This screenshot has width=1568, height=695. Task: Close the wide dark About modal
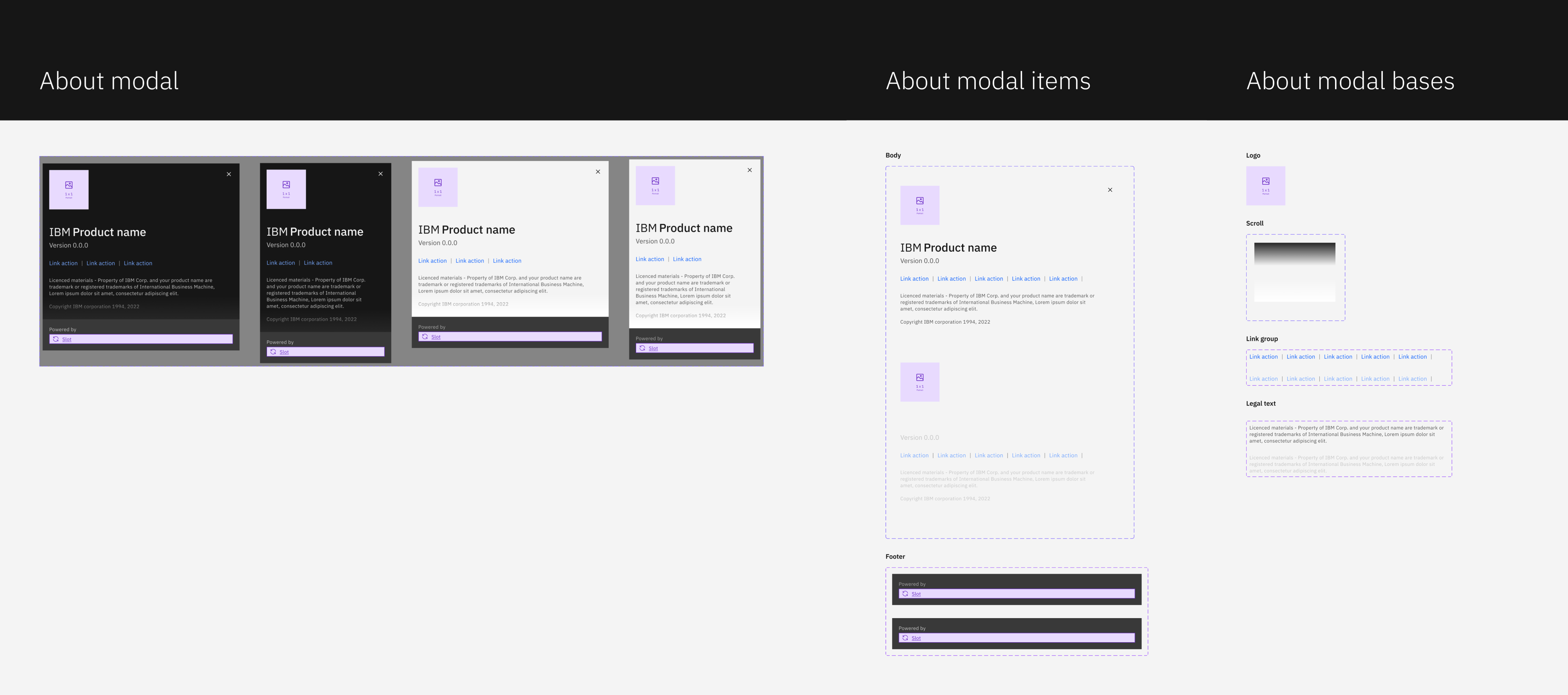[x=229, y=174]
